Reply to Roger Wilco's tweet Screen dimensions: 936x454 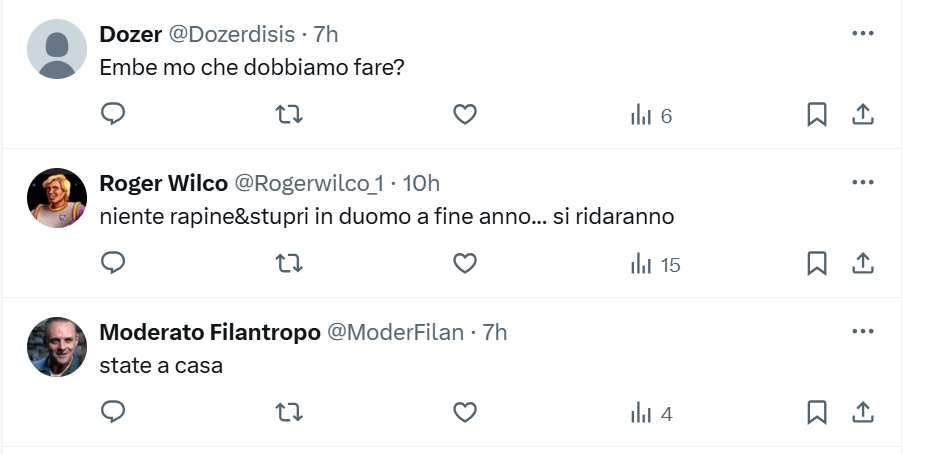pyautogui.click(x=113, y=263)
